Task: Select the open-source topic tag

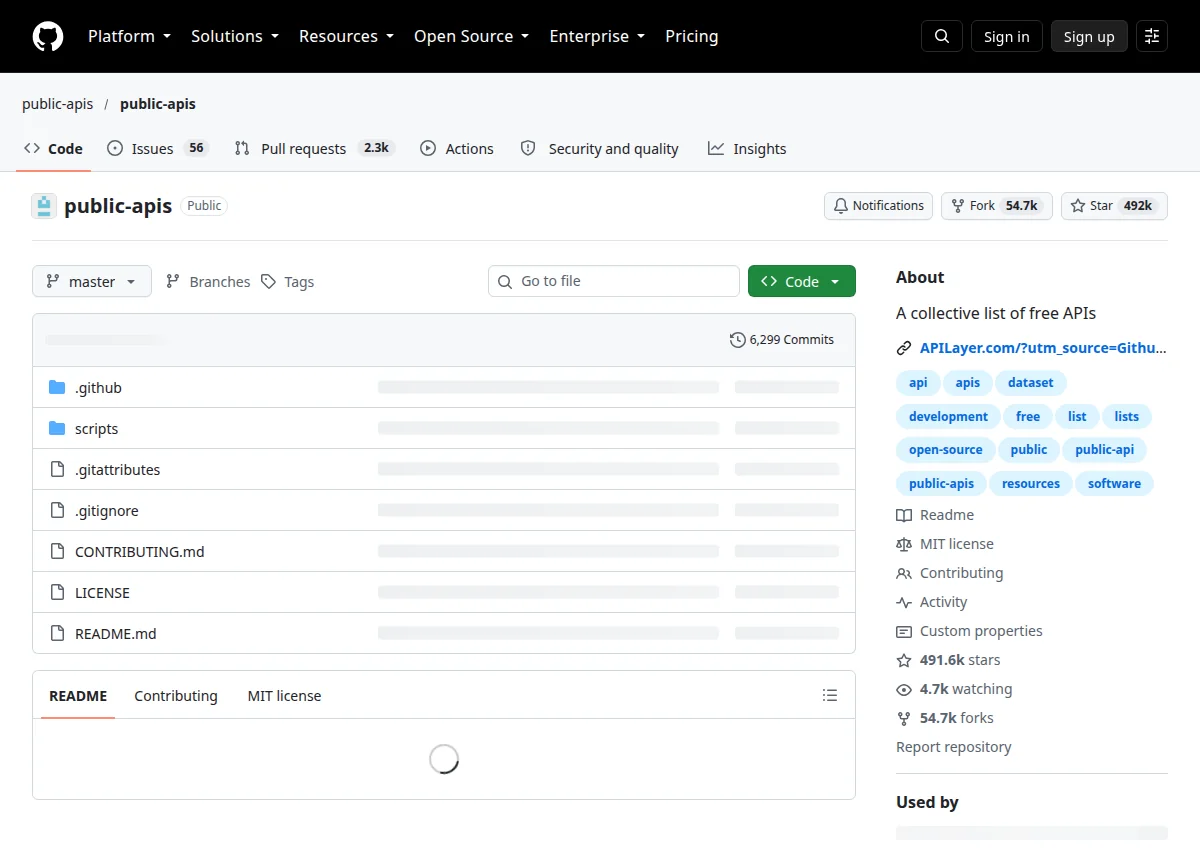Action: coord(946,450)
